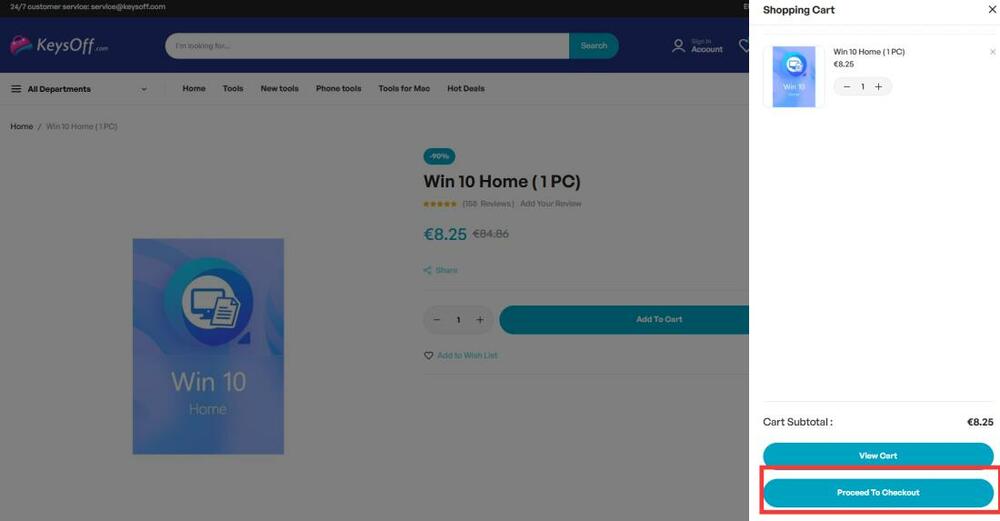Screen dimensions: 1000x521
Task: Remove Win 10 Home from cart
Action: pyautogui.click(x=992, y=52)
